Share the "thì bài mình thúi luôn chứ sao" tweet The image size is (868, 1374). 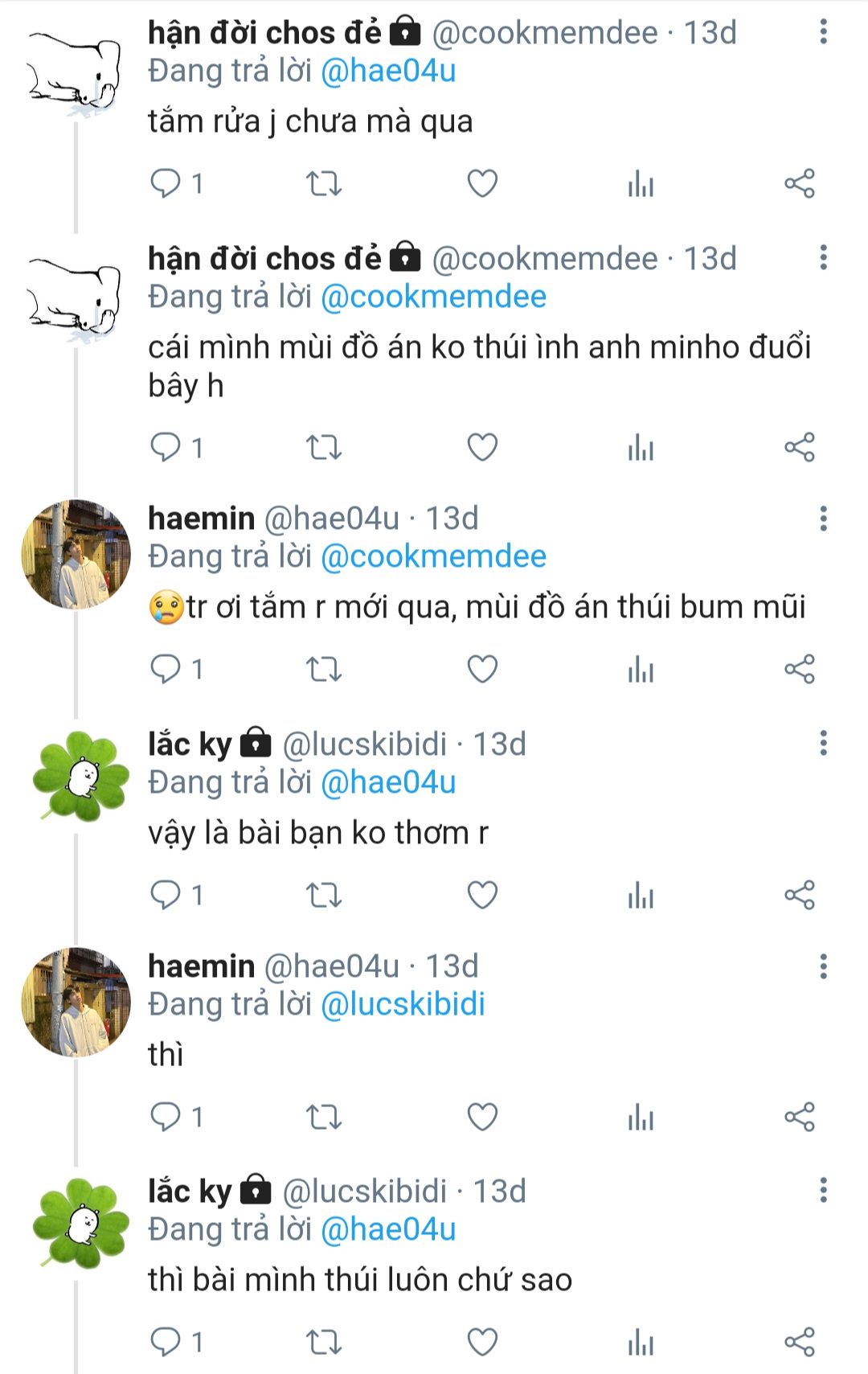click(x=799, y=1342)
